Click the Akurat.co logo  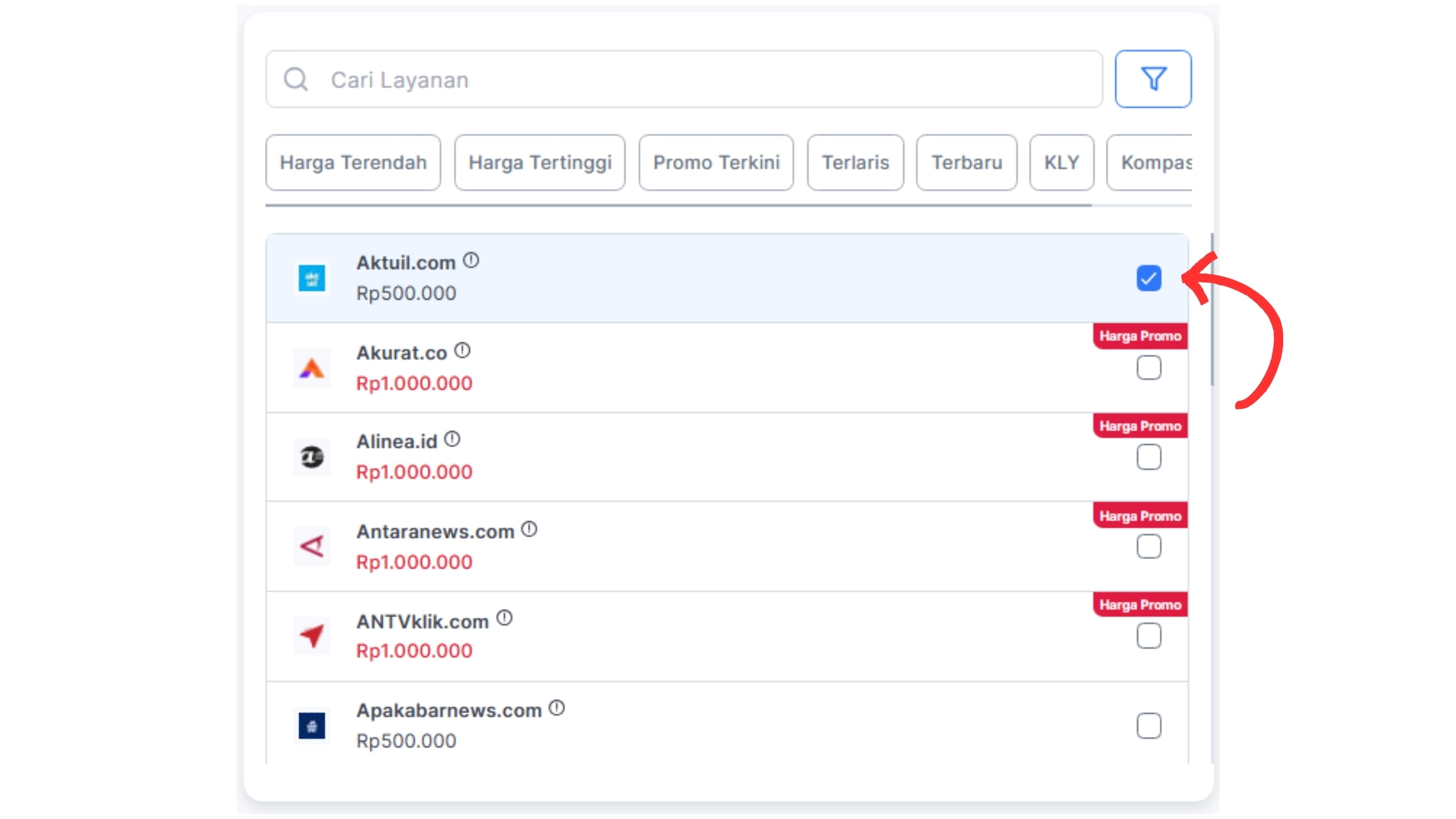[312, 368]
